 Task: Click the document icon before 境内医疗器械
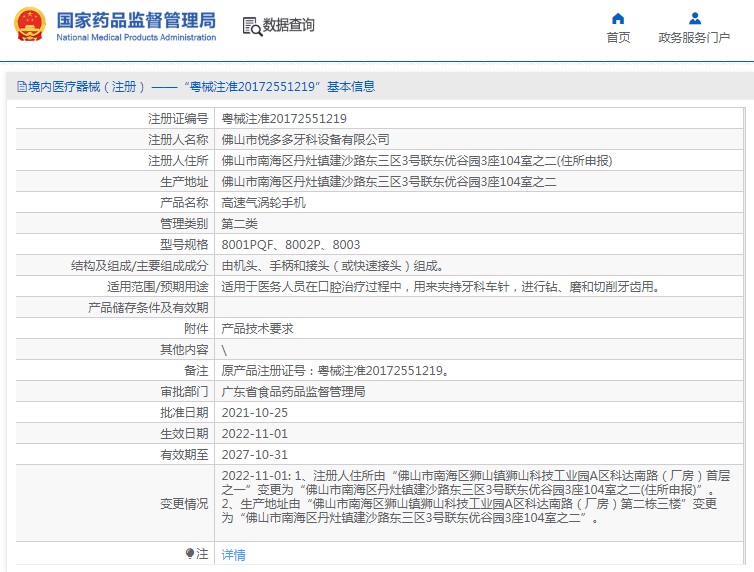coord(22,87)
